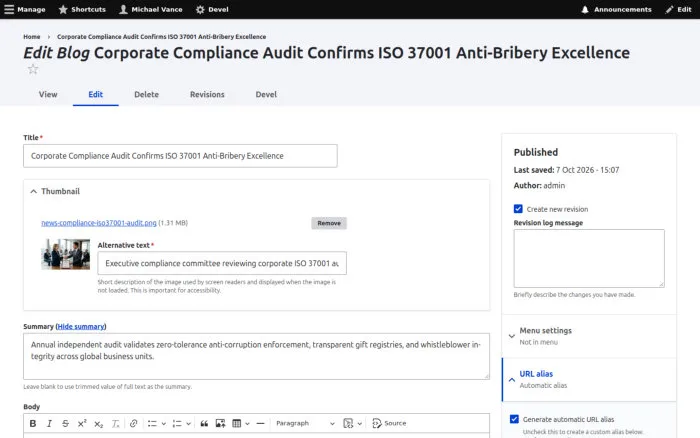This screenshot has width=700, height=438.
Task: Switch to the View tab
Action: (x=48, y=95)
